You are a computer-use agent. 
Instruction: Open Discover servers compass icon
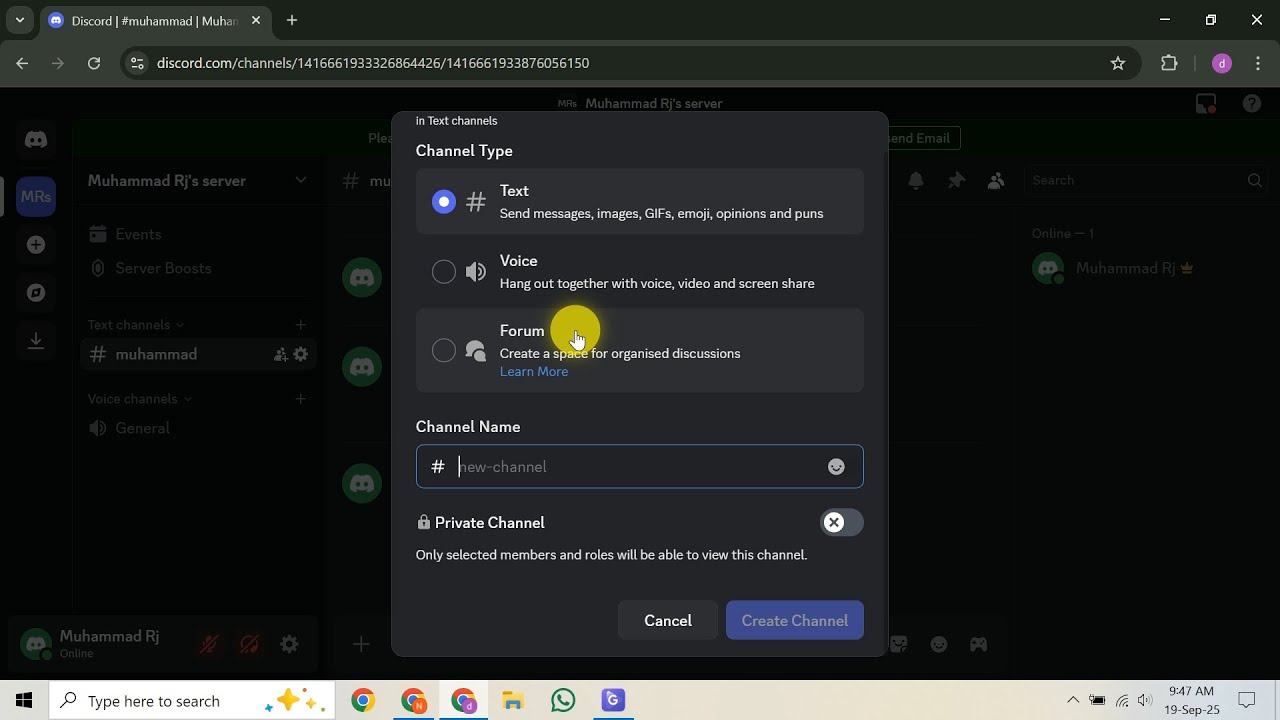coord(36,293)
